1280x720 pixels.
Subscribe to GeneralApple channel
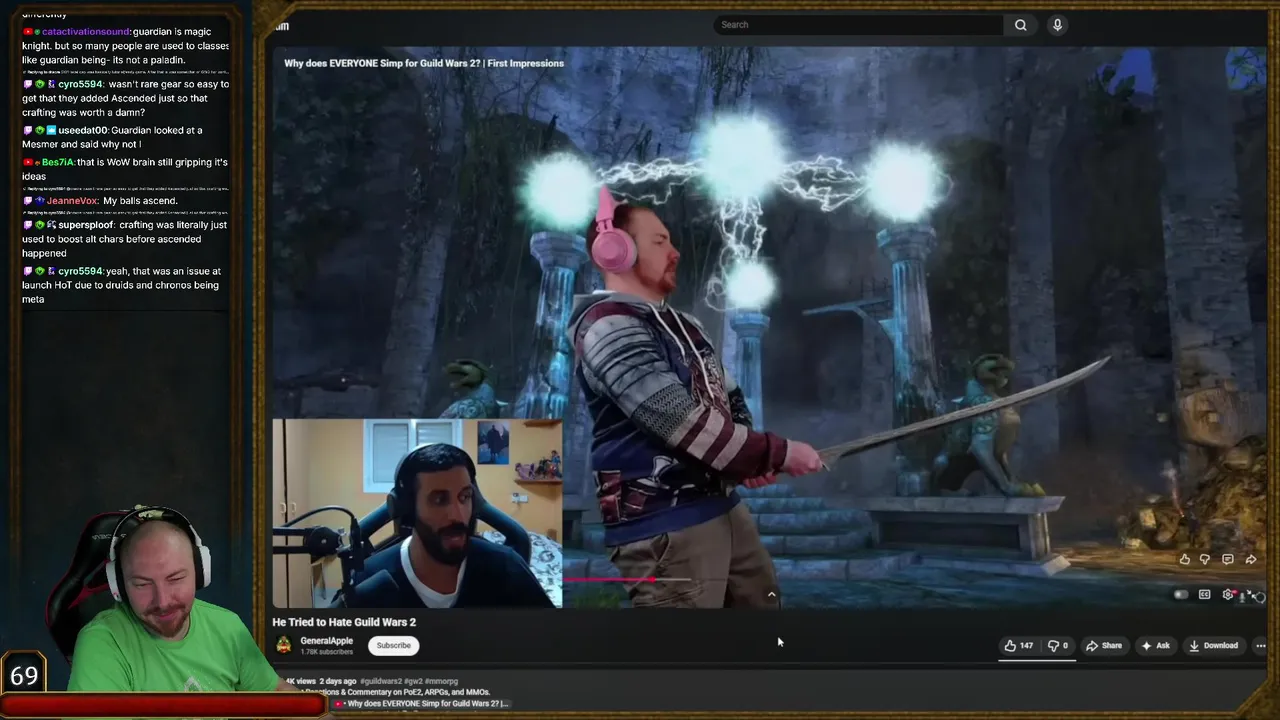coord(393,646)
